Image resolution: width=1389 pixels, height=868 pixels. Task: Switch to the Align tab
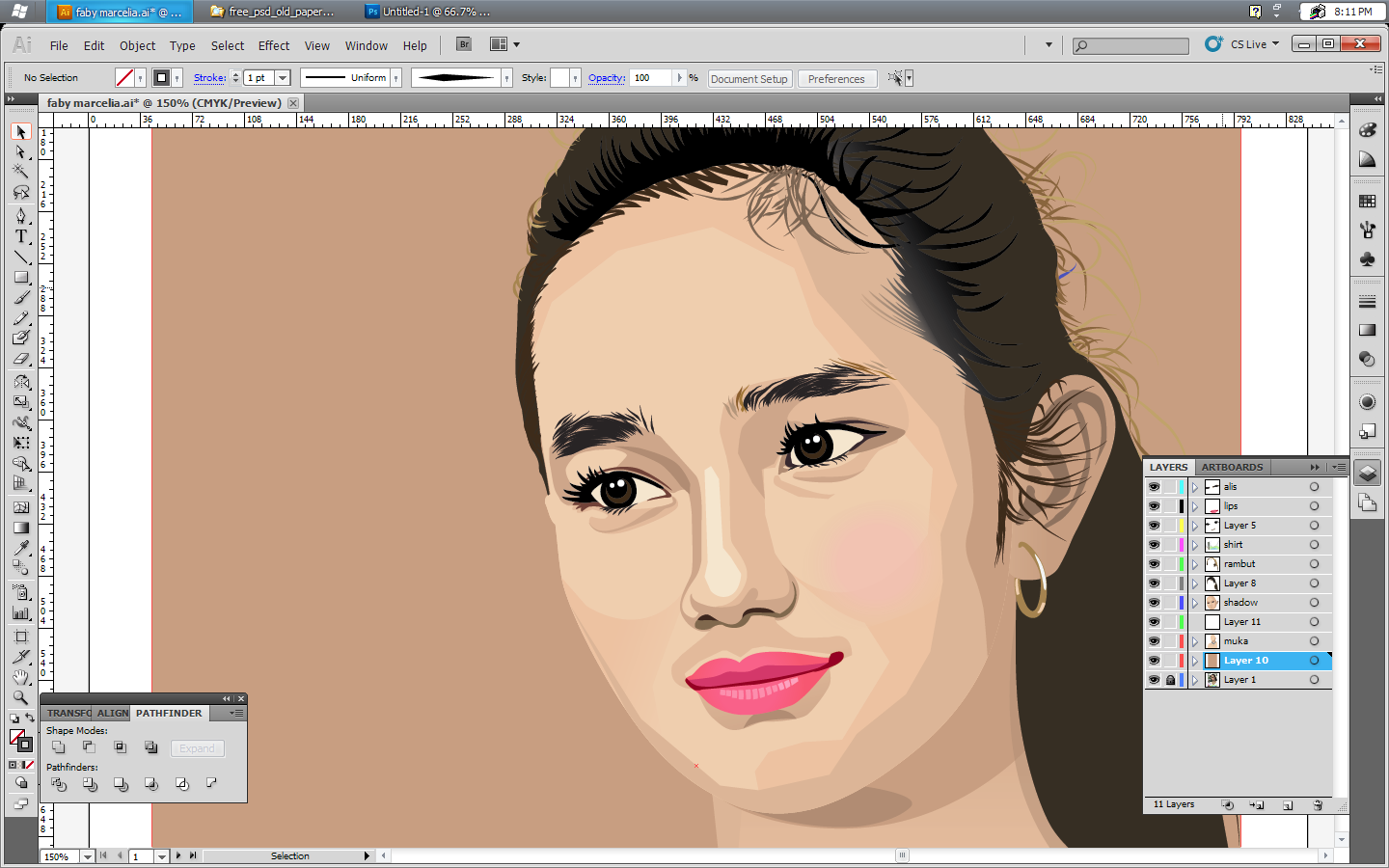pyautogui.click(x=113, y=713)
